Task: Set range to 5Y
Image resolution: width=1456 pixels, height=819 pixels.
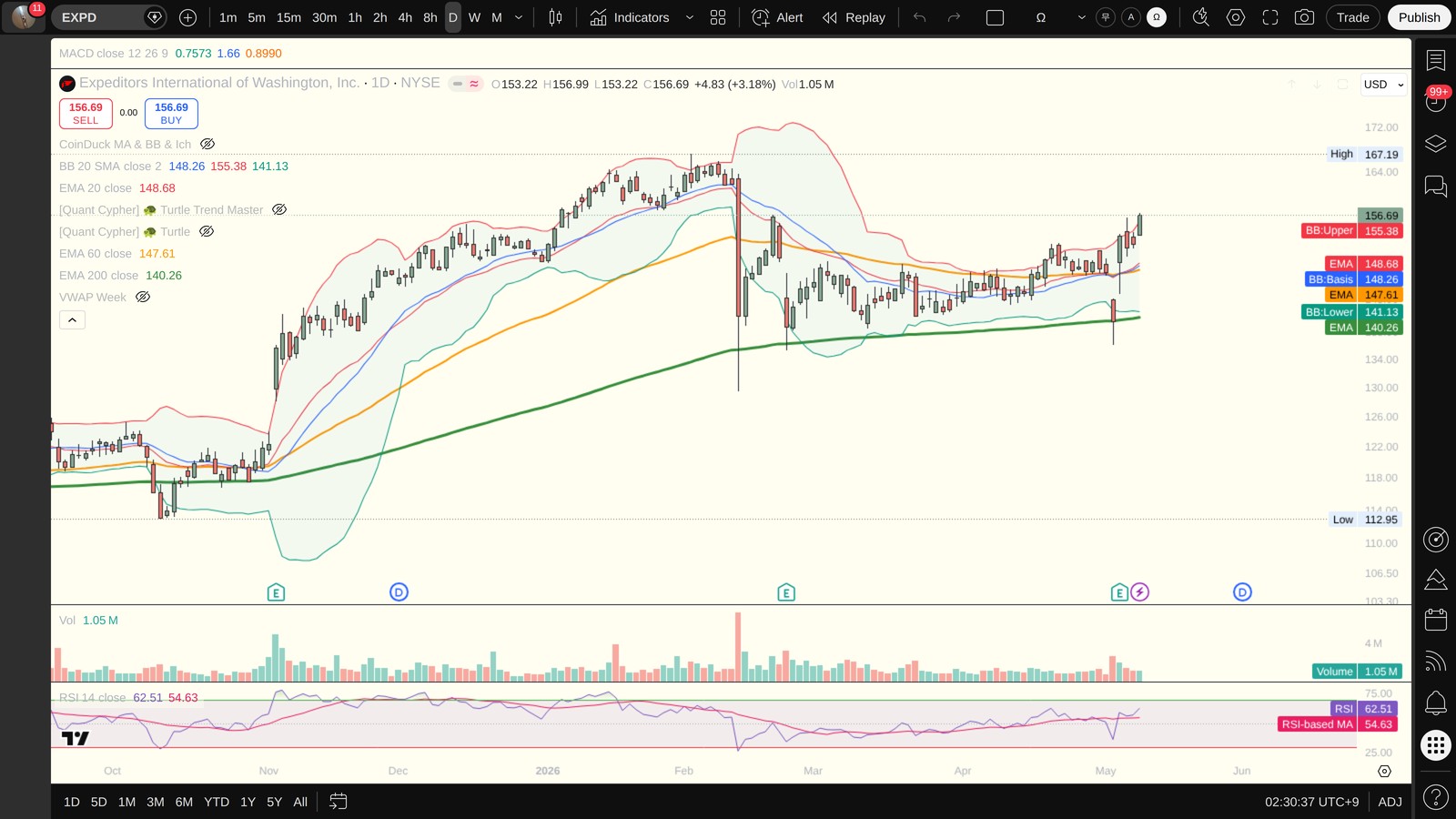Action: tap(274, 802)
